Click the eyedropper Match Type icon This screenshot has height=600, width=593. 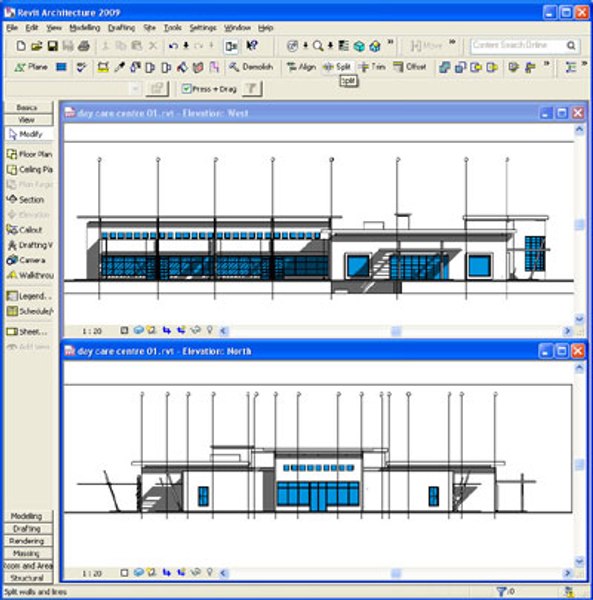coord(119,67)
